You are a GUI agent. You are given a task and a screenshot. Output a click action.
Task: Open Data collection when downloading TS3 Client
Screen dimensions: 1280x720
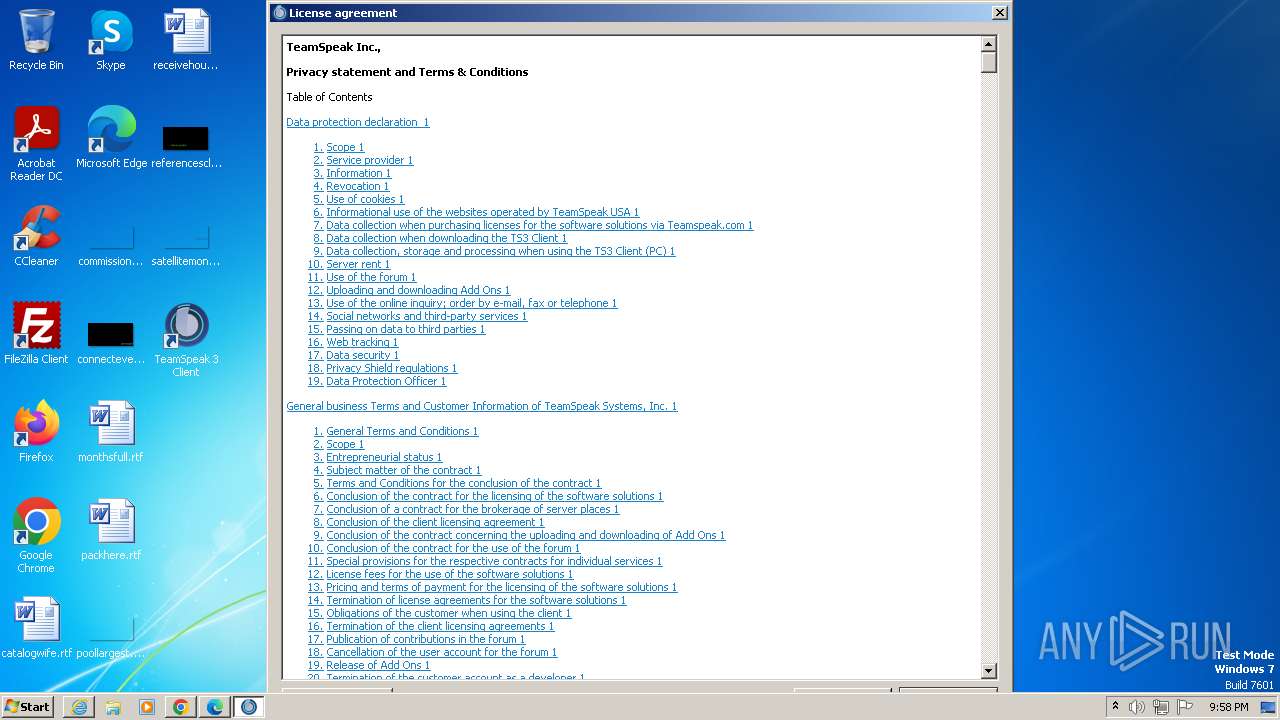coord(446,238)
